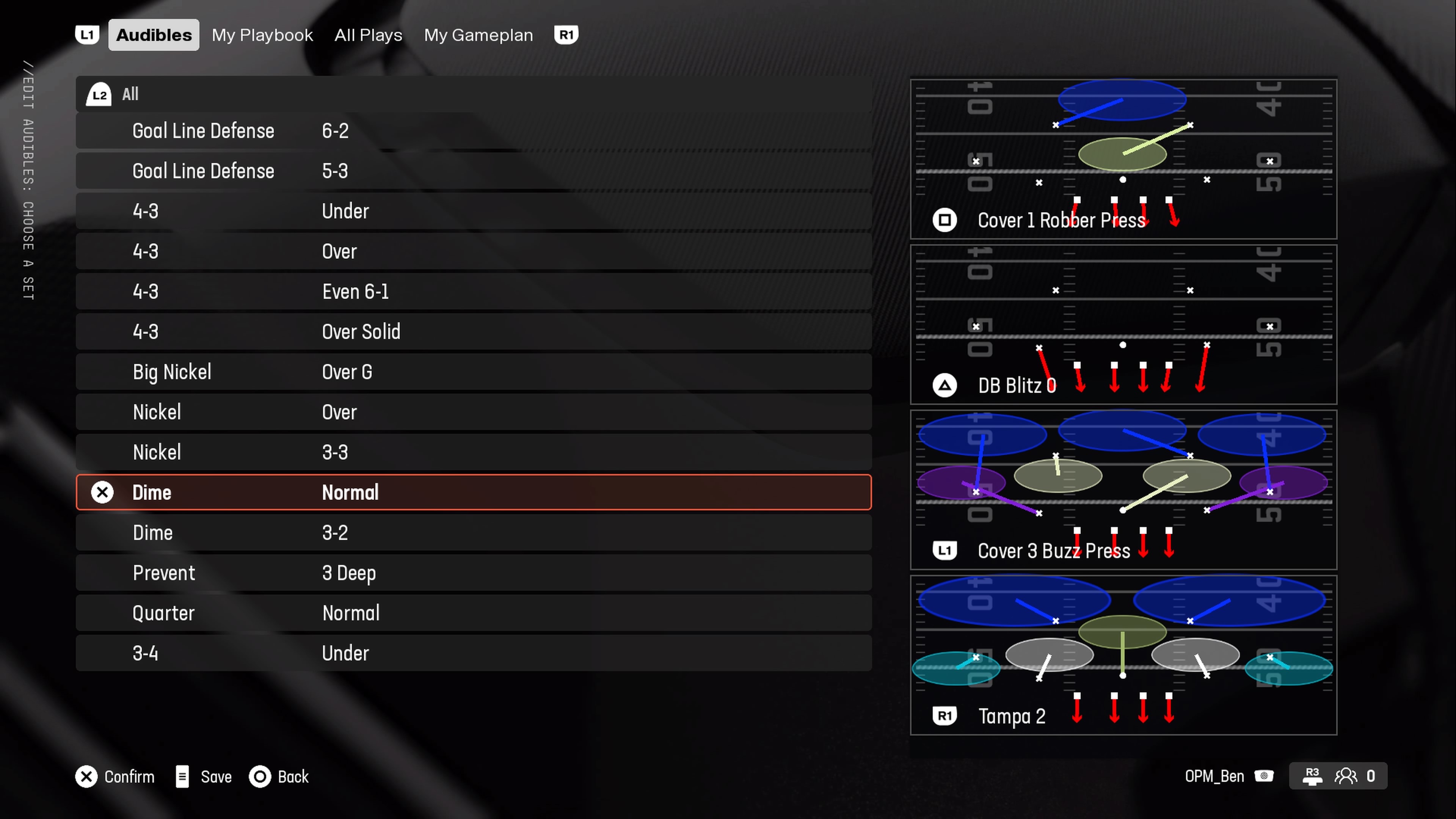Open the My Gameplan menu item

(x=479, y=34)
